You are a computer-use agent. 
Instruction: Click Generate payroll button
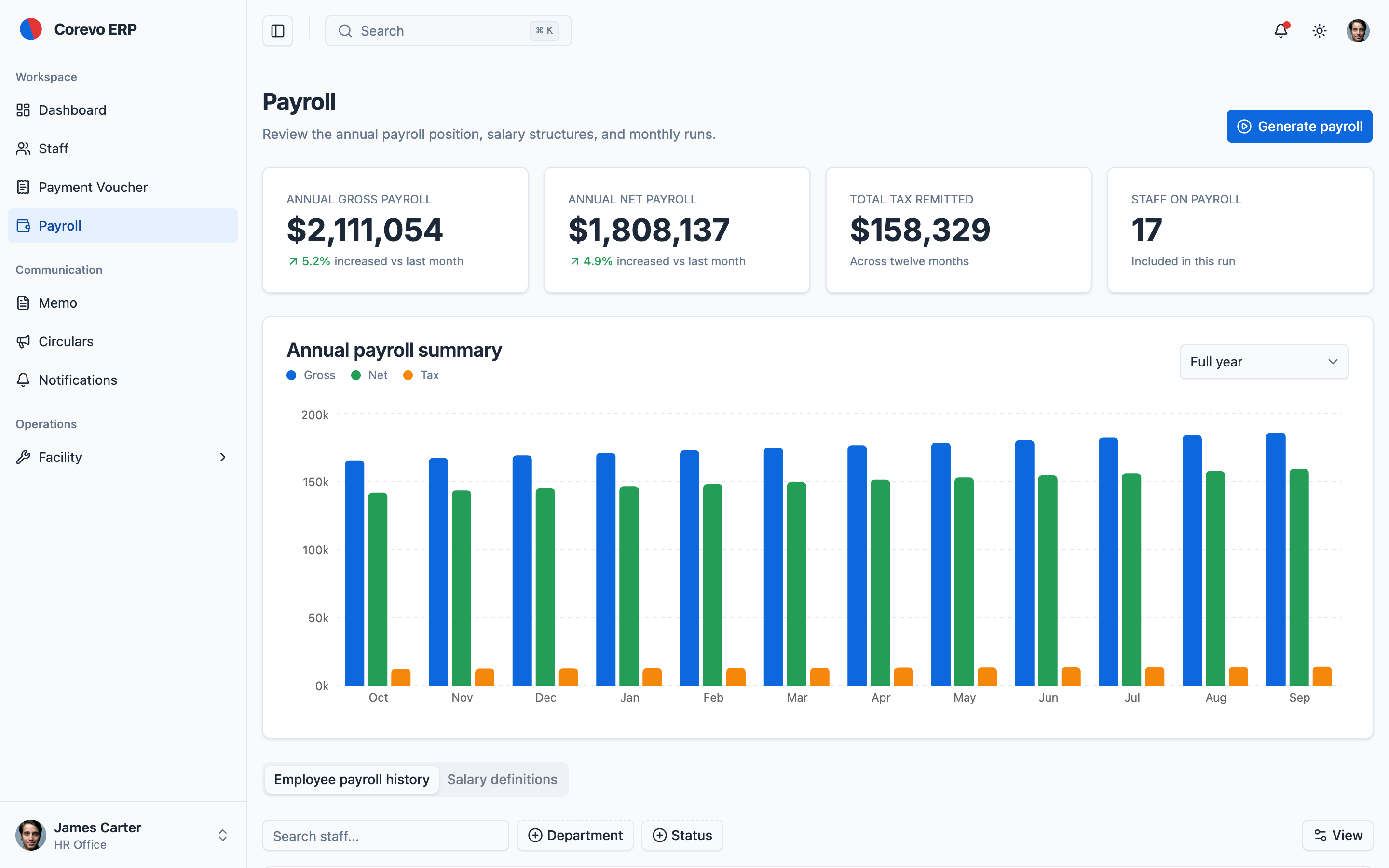1299,126
